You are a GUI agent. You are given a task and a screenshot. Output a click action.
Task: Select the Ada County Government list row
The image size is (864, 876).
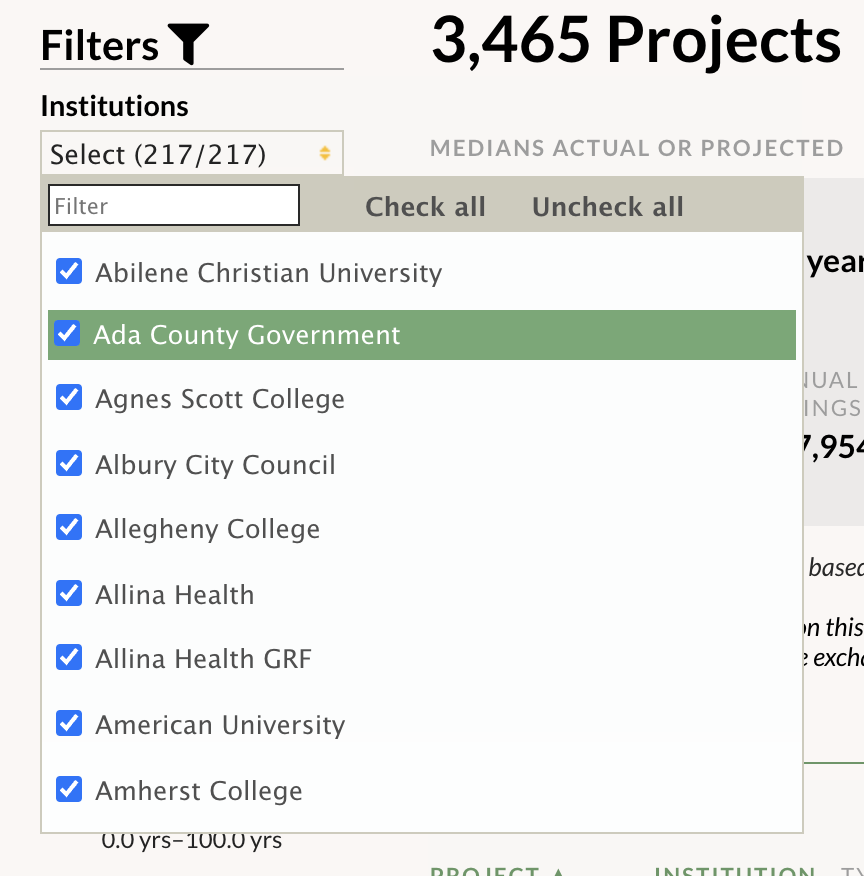coord(422,335)
